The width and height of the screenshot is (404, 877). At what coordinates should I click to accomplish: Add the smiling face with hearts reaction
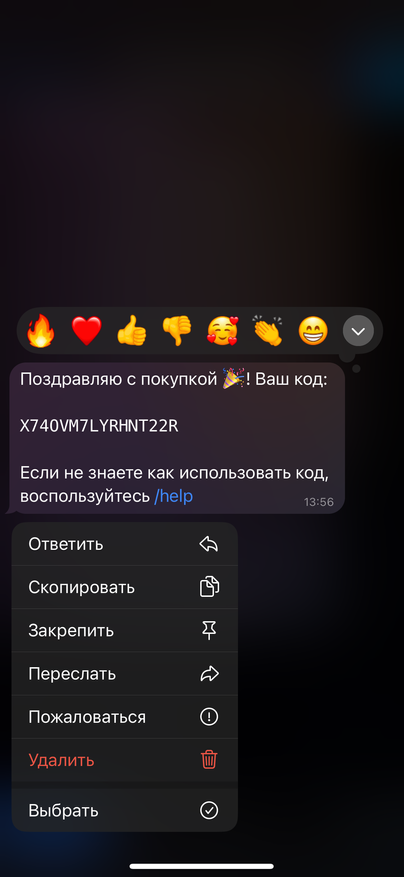click(222, 331)
